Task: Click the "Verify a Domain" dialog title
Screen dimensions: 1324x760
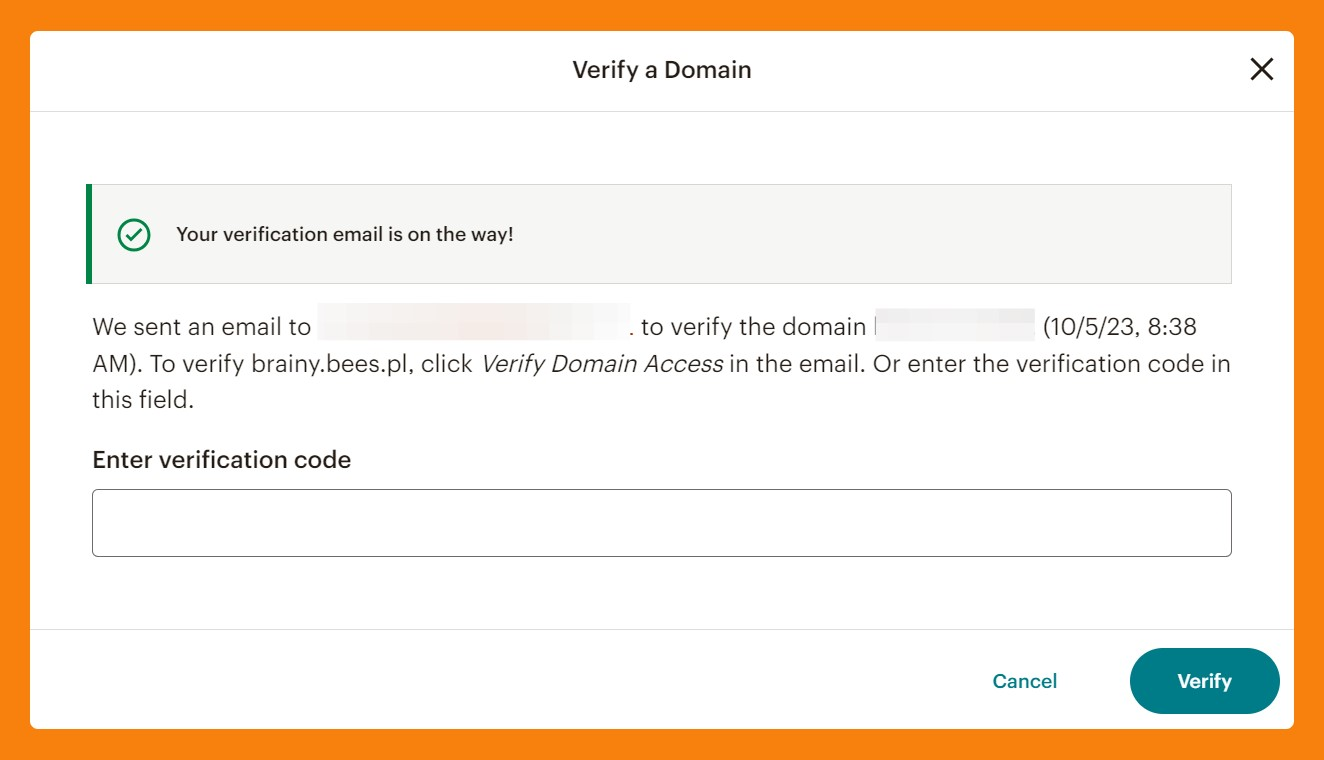Action: pyautogui.click(x=661, y=70)
